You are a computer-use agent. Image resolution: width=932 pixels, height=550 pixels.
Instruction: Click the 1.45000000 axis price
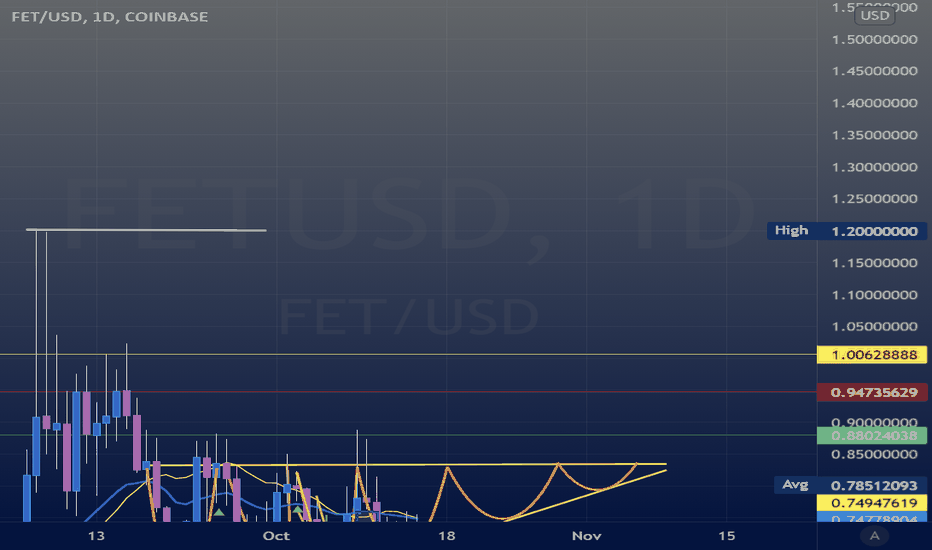point(874,71)
